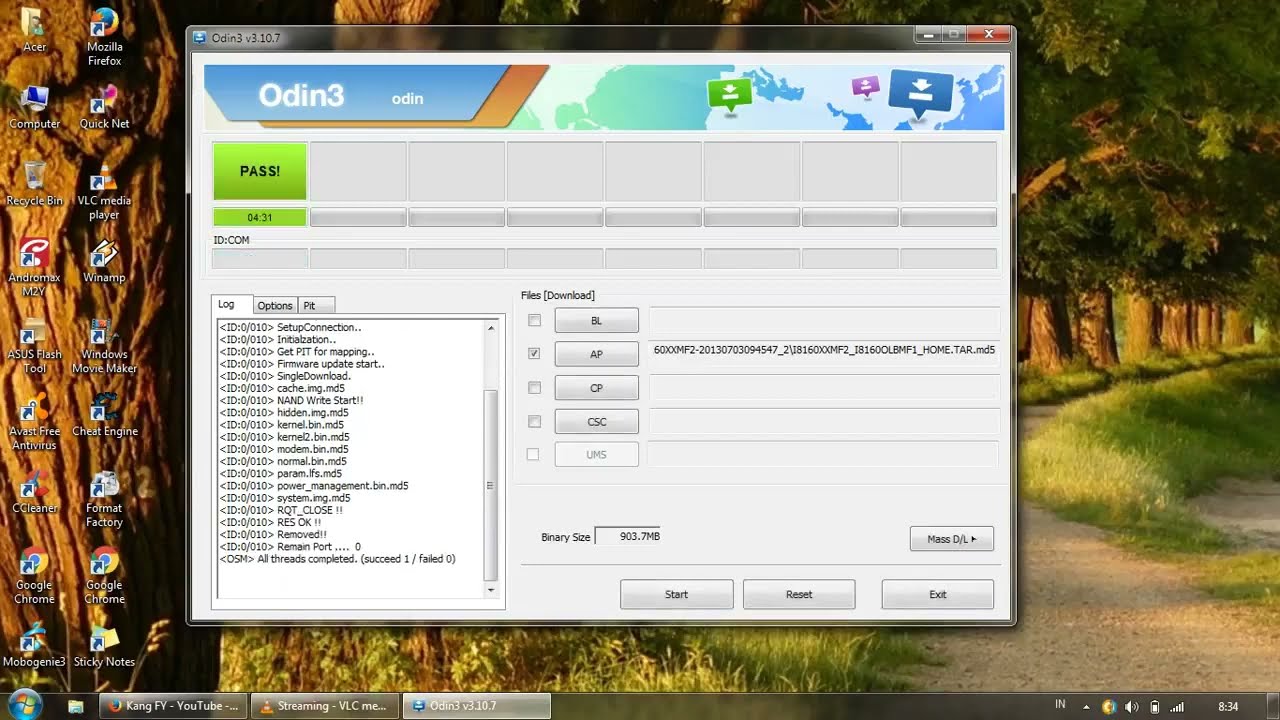The width and height of the screenshot is (1280, 720).
Task: Launch the Format Factory desktop shortcut
Action: click(104, 499)
